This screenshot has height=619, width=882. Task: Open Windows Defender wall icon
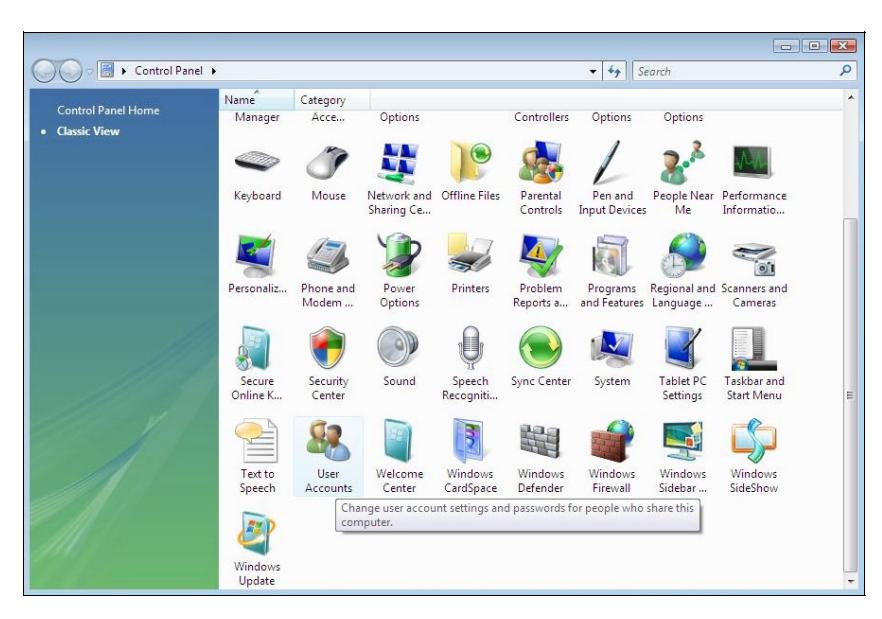pyautogui.click(x=541, y=457)
